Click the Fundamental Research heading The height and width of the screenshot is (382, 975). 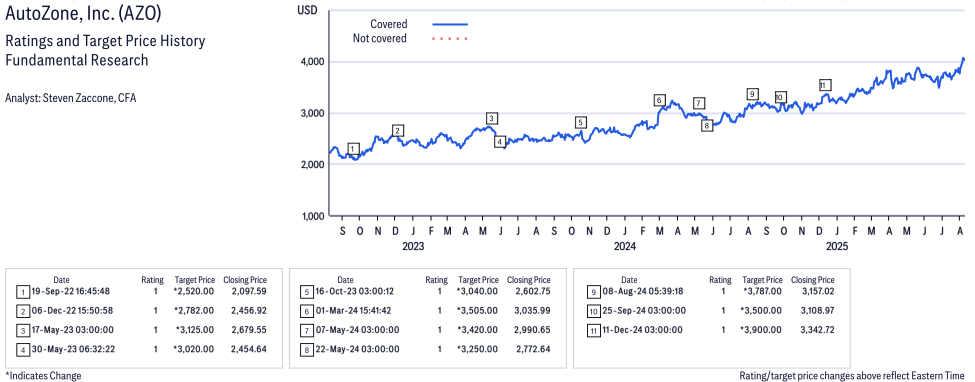(76, 60)
